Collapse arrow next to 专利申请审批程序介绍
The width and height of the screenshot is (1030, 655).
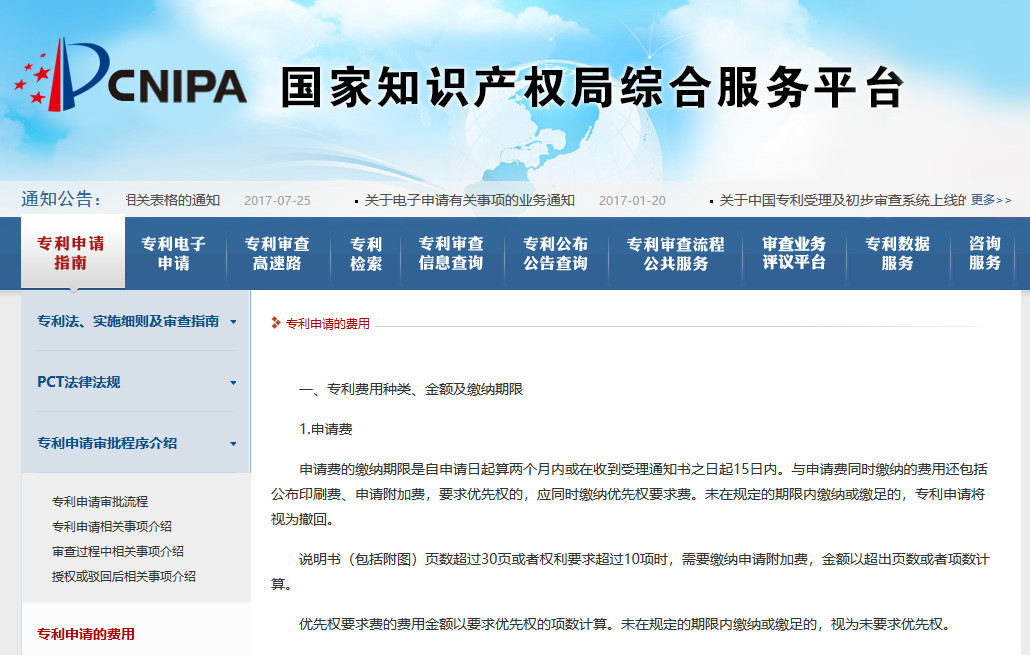coord(233,444)
